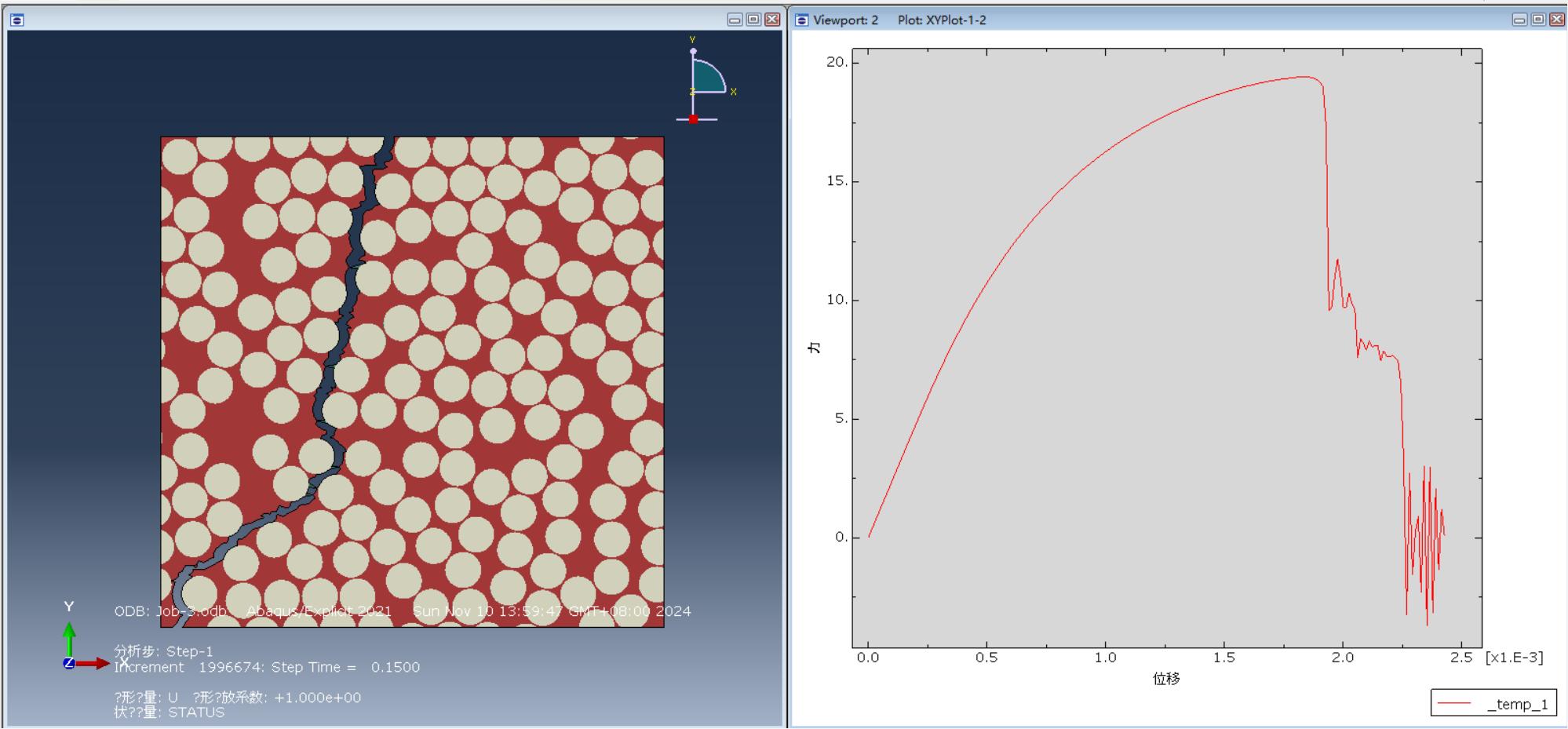Click the 20. tick label on y-axis

pyautogui.click(x=837, y=62)
